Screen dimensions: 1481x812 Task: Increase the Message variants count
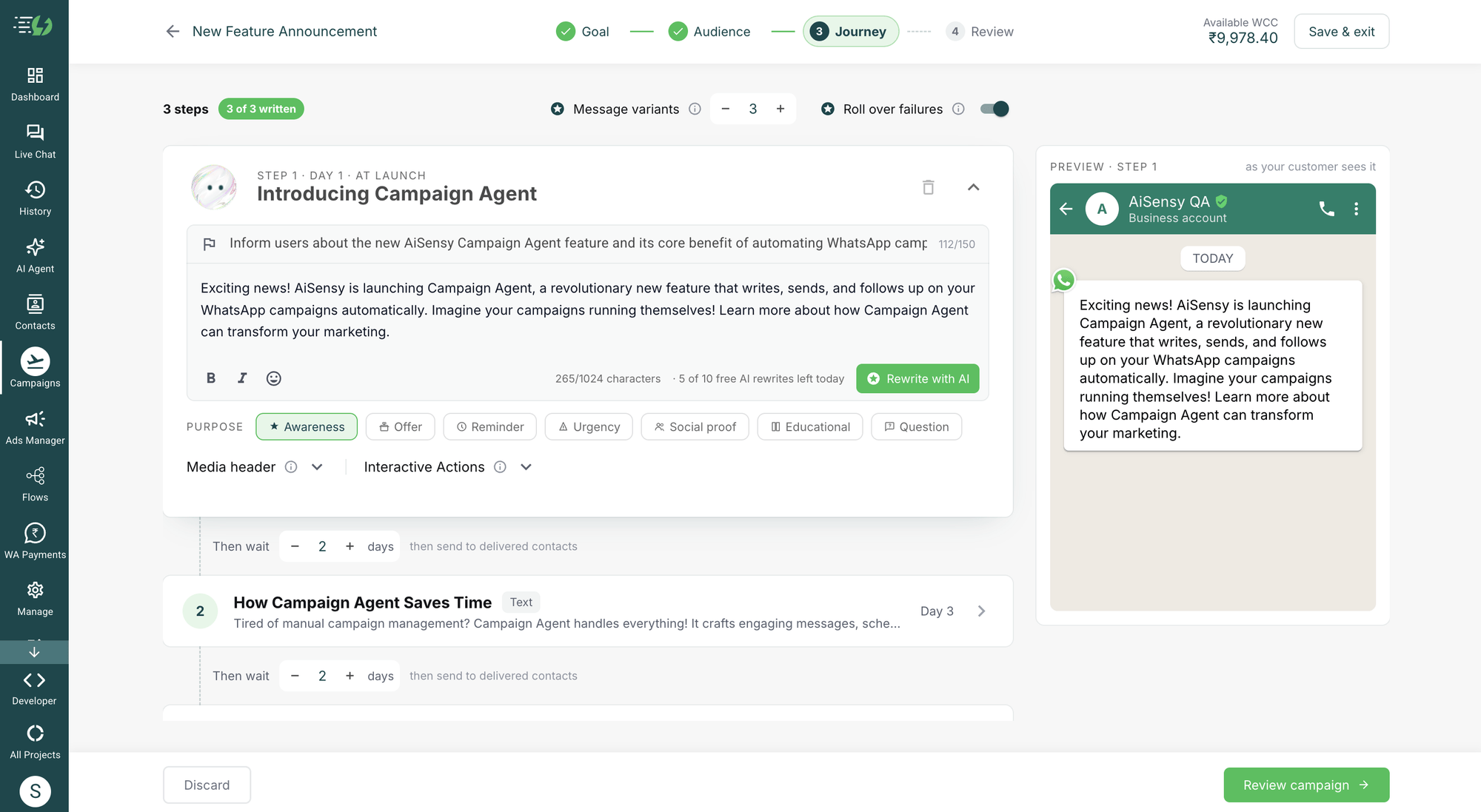(x=780, y=109)
